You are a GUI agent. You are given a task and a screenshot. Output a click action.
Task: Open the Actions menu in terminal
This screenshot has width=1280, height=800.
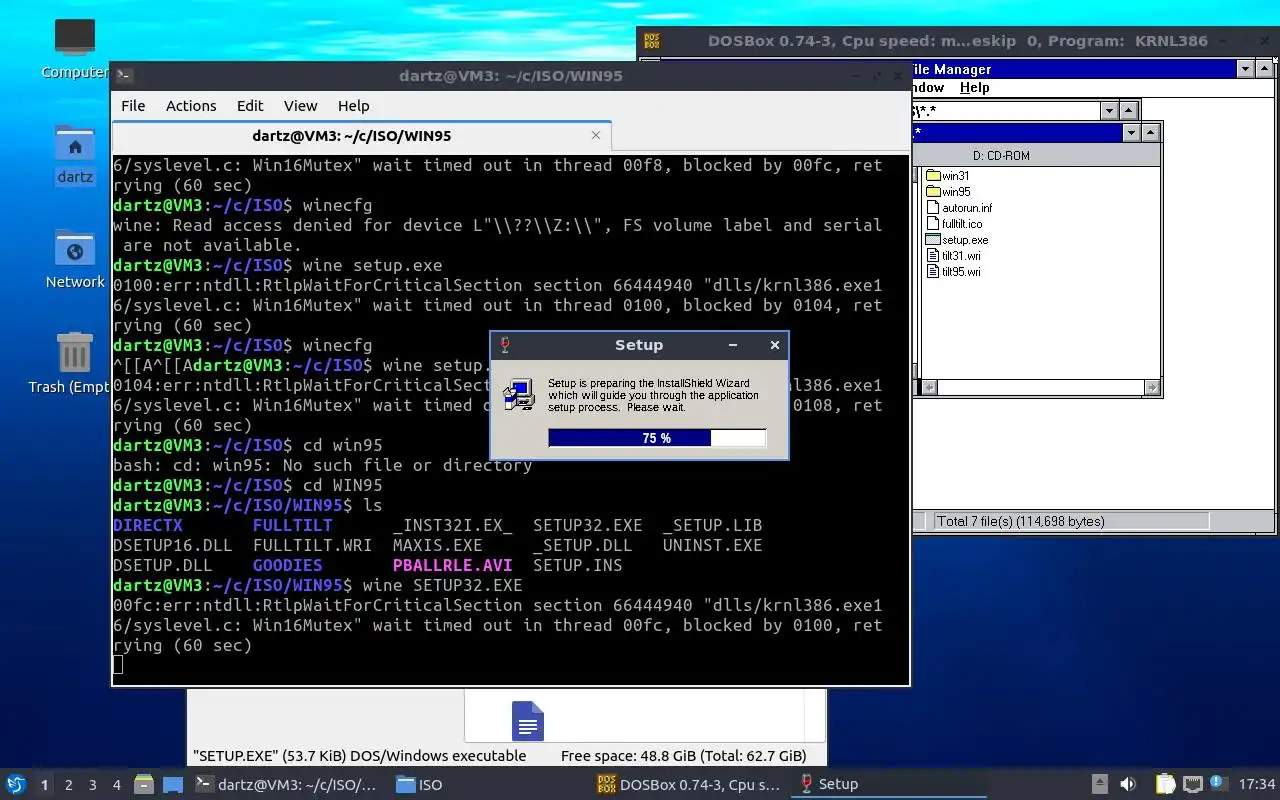(191, 106)
